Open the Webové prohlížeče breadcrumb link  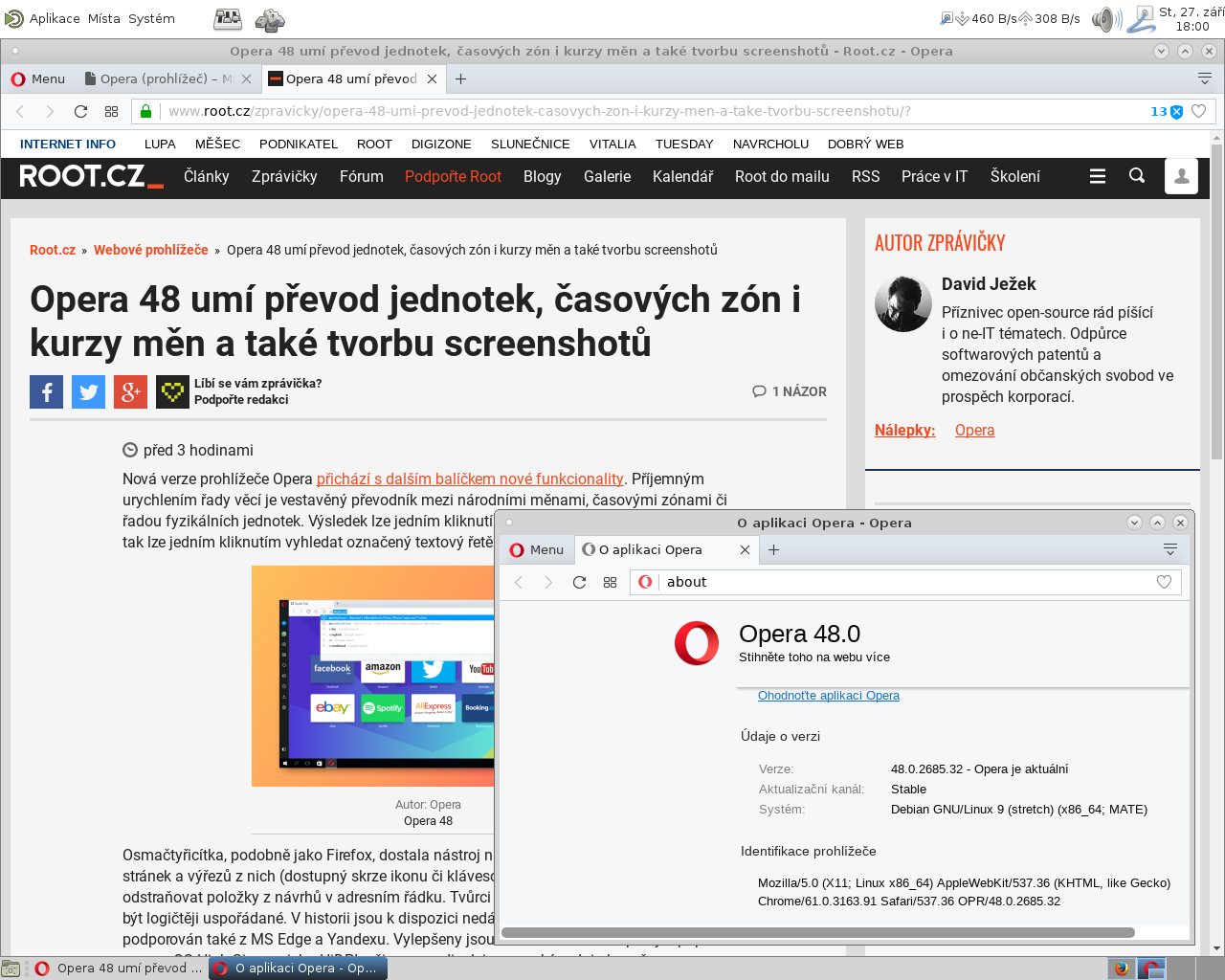coord(150,250)
